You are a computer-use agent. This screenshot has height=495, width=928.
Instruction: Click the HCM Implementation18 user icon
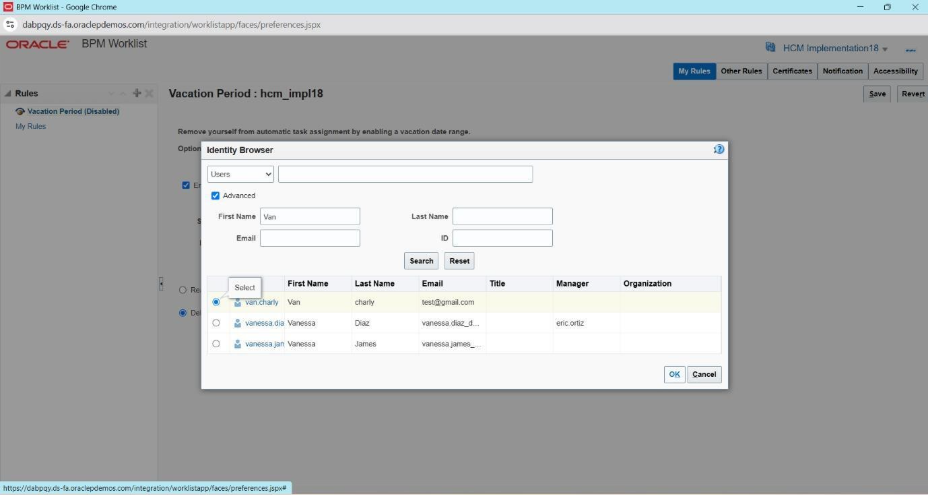pyautogui.click(x=770, y=47)
